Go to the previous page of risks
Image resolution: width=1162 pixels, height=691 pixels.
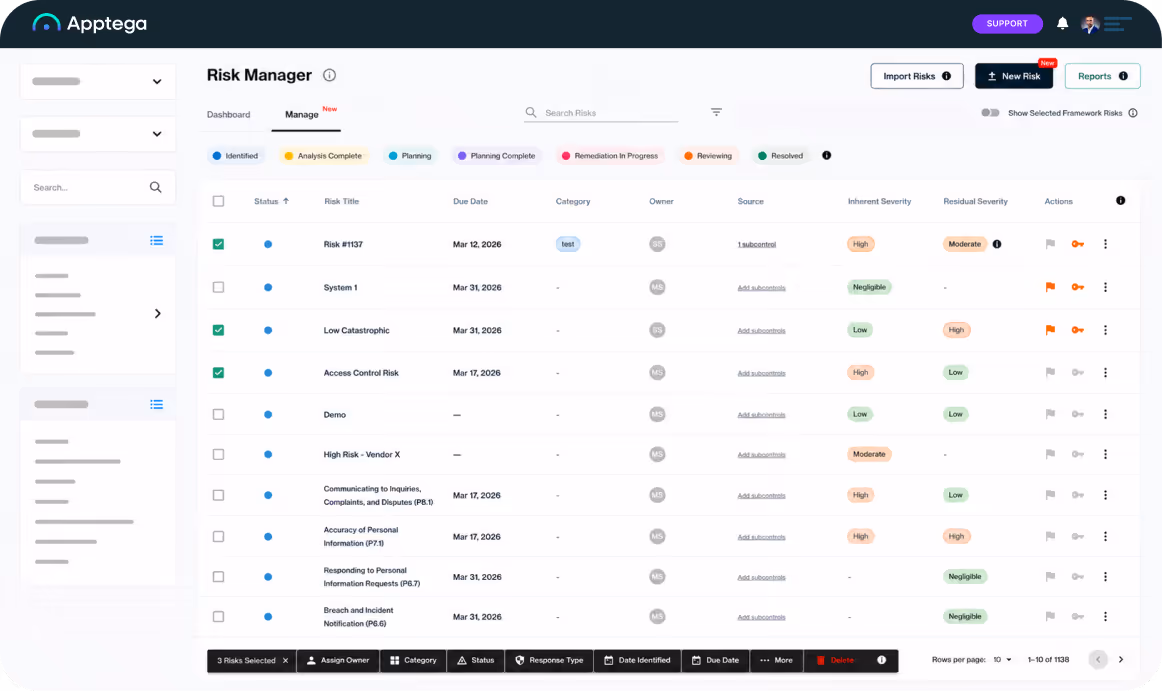point(1098,659)
